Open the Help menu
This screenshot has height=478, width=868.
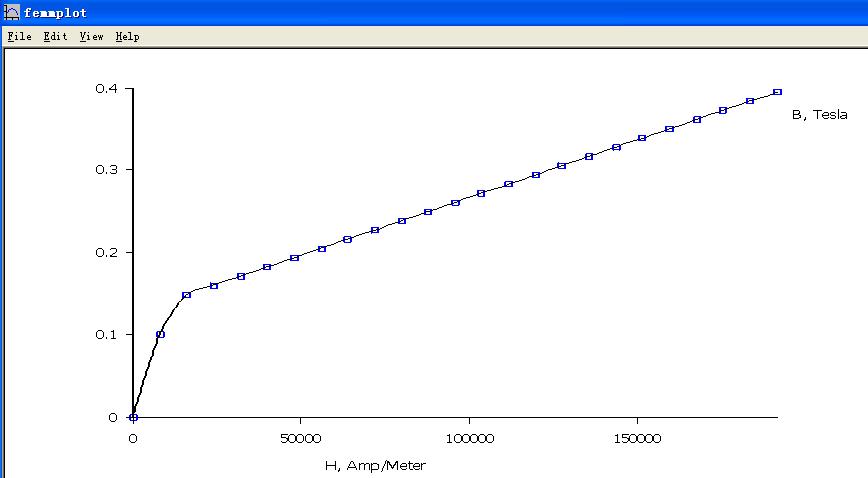pyautogui.click(x=127, y=36)
